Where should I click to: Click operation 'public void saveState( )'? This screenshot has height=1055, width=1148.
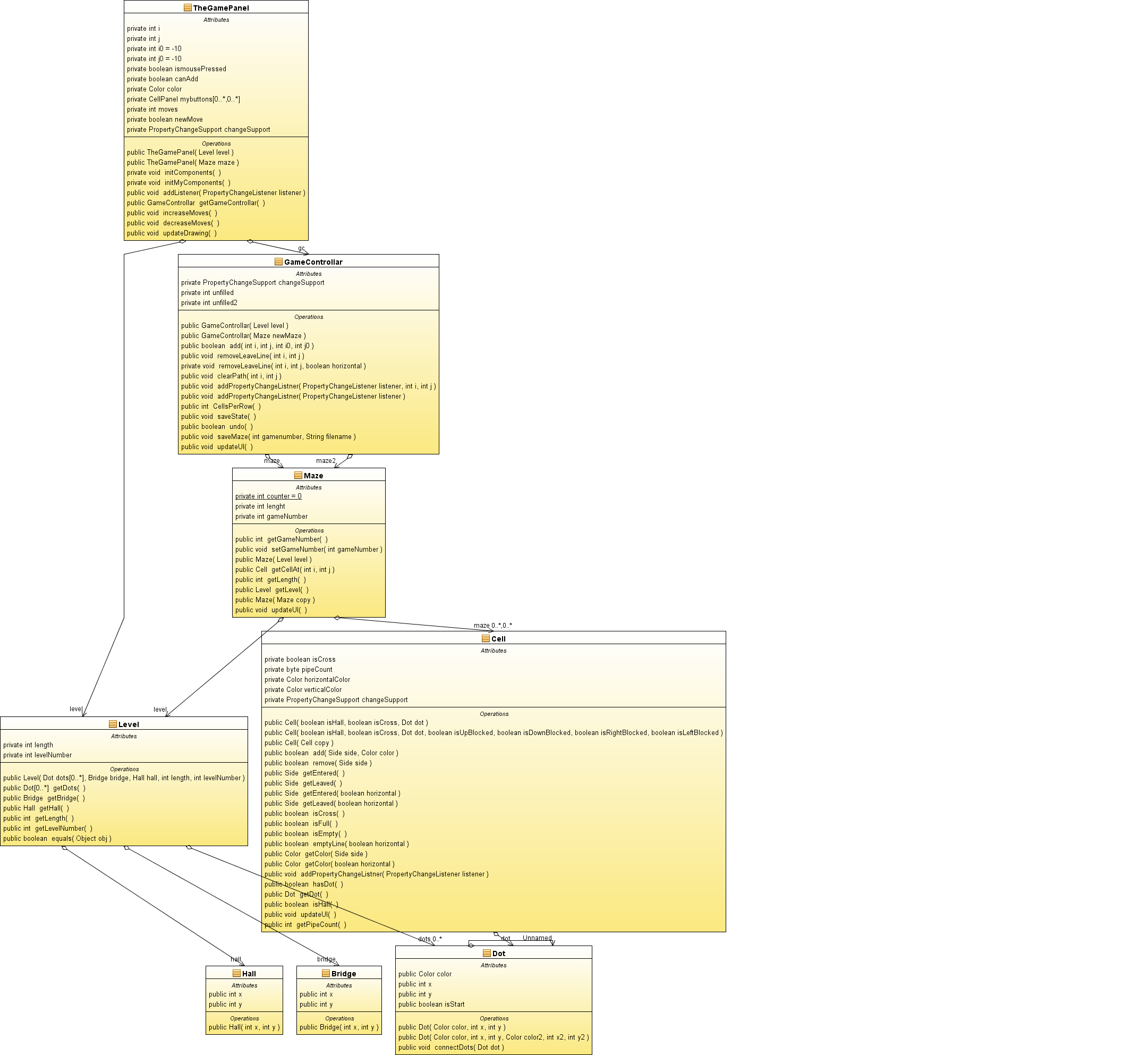tap(218, 417)
